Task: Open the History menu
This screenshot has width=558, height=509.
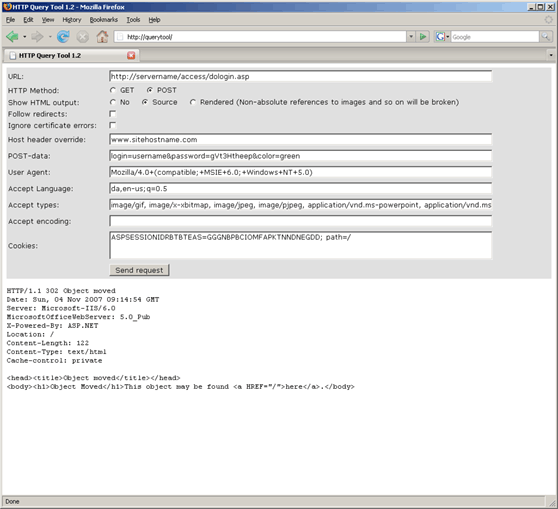Action: (x=72, y=20)
